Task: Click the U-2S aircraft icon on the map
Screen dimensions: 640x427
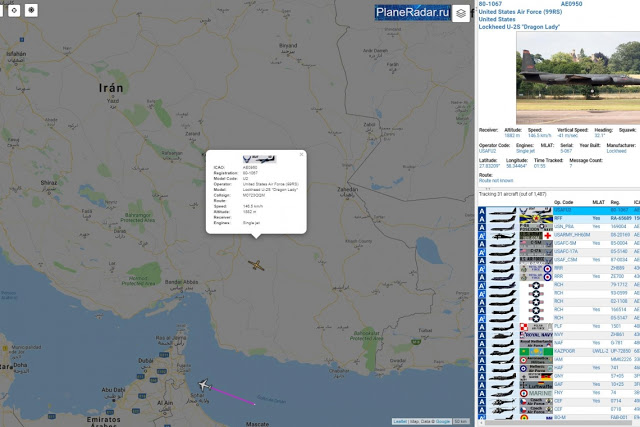Action: [256, 265]
